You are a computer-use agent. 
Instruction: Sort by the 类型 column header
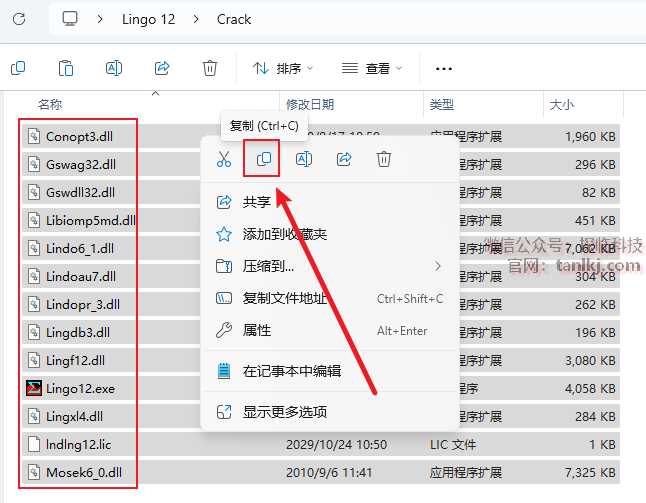442,105
